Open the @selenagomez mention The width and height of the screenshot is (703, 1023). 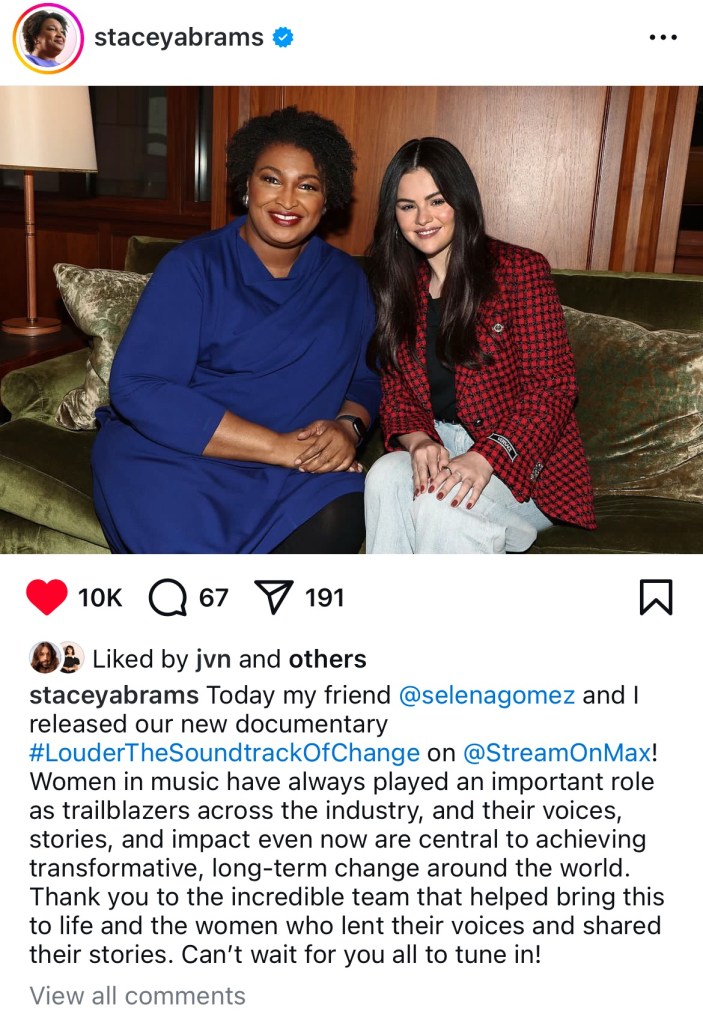(x=486, y=695)
